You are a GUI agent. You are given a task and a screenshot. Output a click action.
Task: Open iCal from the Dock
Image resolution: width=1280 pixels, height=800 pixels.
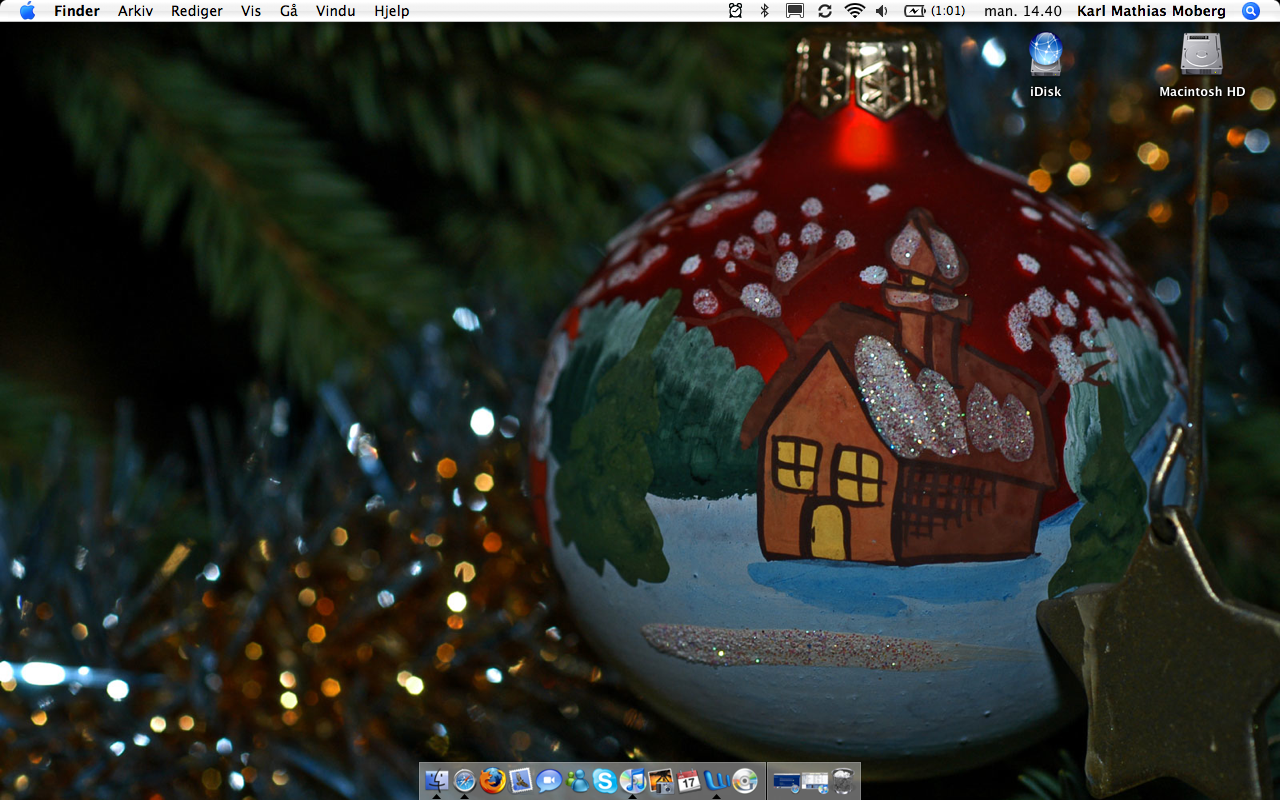689,780
